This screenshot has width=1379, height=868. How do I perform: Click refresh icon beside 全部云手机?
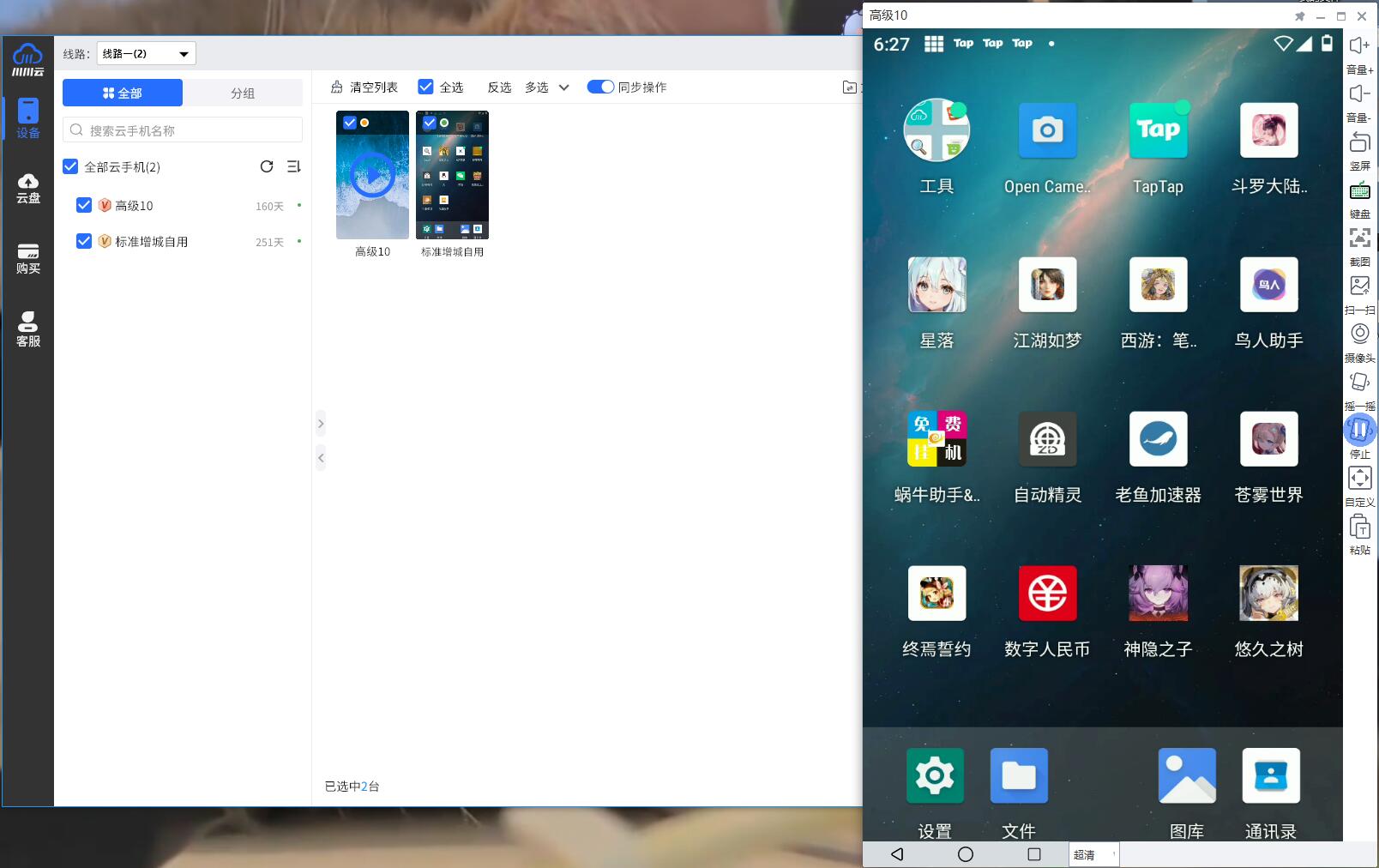point(267,166)
